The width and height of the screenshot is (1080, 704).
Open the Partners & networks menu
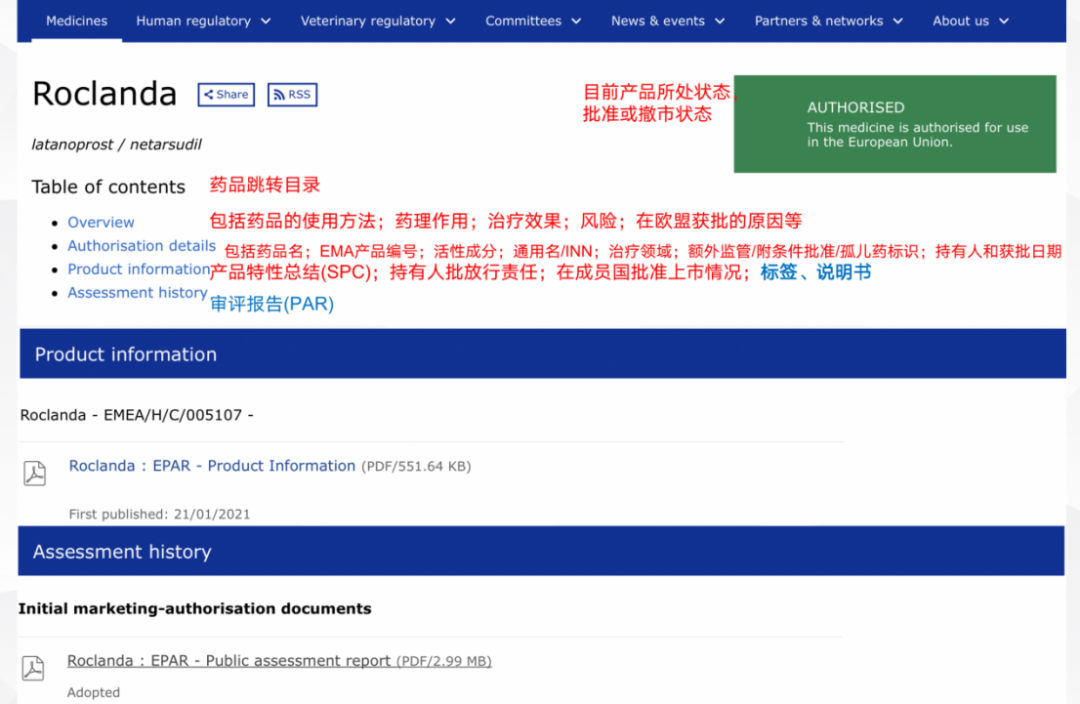[818, 21]
